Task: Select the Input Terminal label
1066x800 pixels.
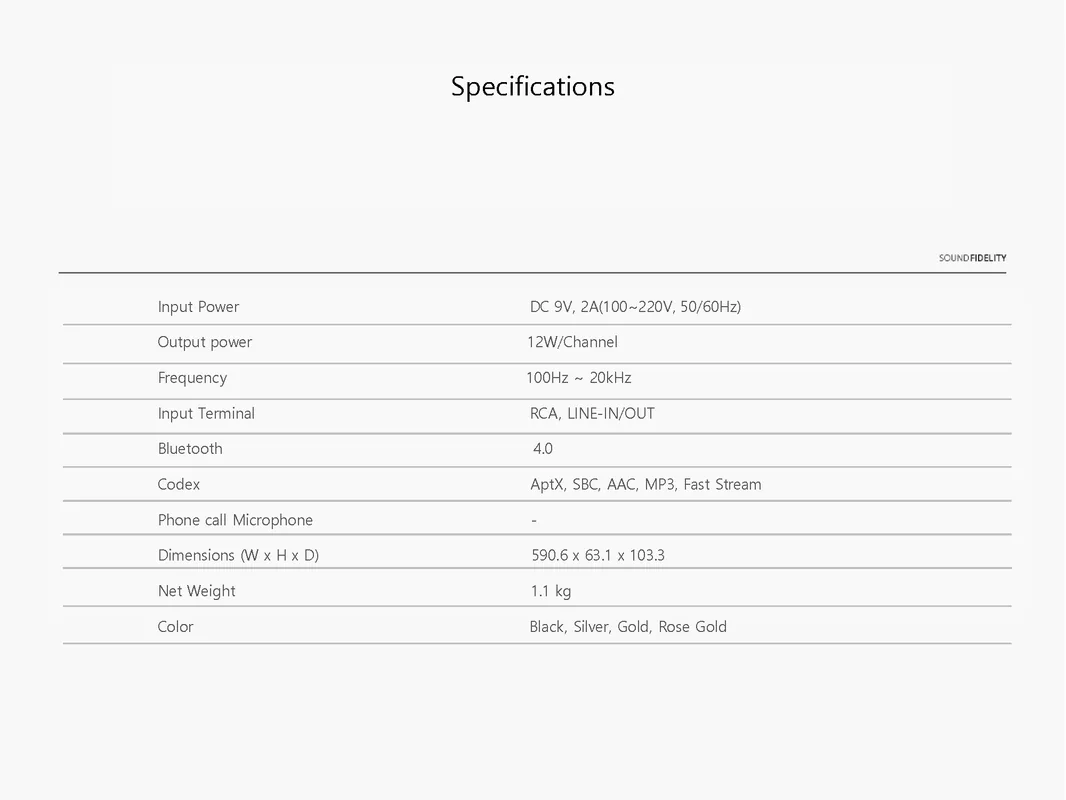Action: tap(206, 413)
